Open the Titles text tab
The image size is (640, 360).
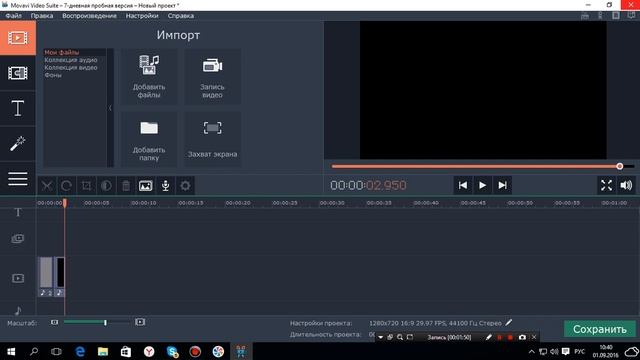18,109
